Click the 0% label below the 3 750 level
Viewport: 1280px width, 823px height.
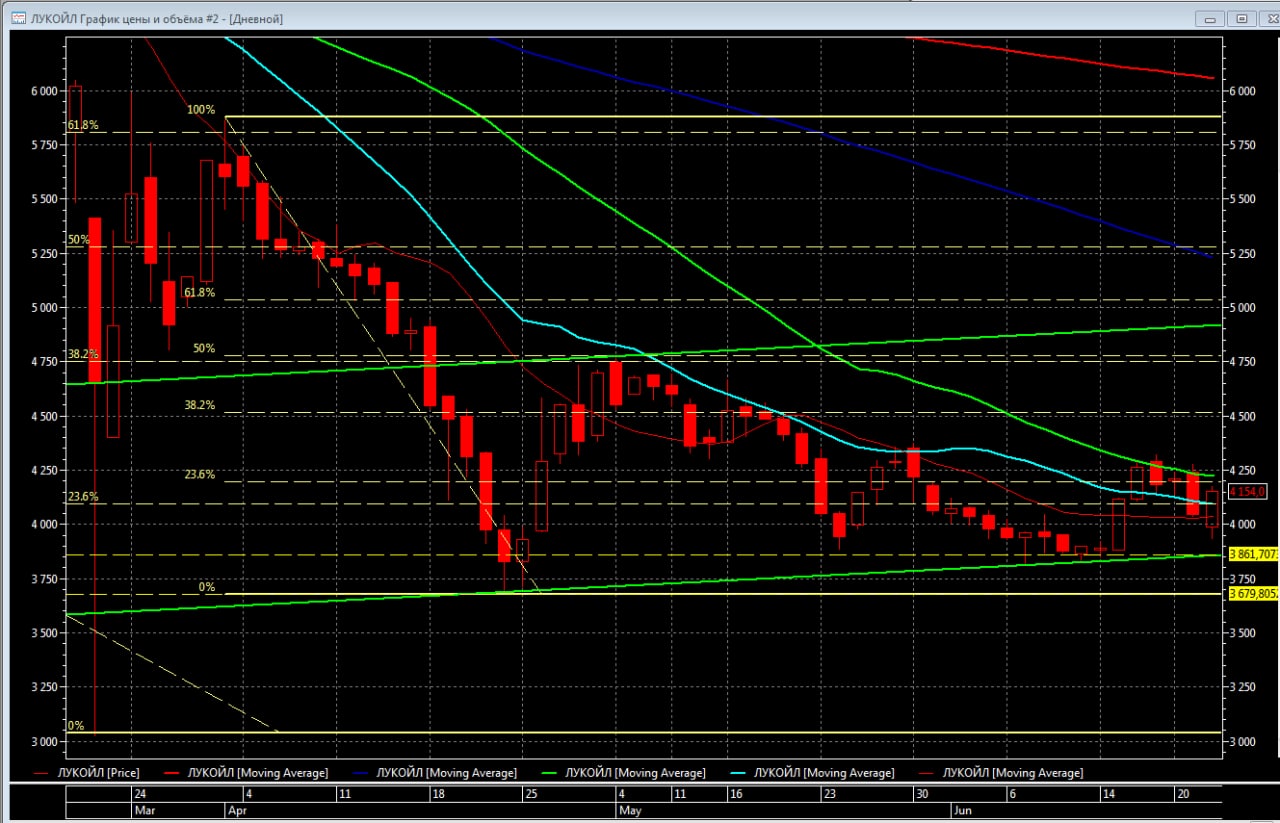(206, 587)
